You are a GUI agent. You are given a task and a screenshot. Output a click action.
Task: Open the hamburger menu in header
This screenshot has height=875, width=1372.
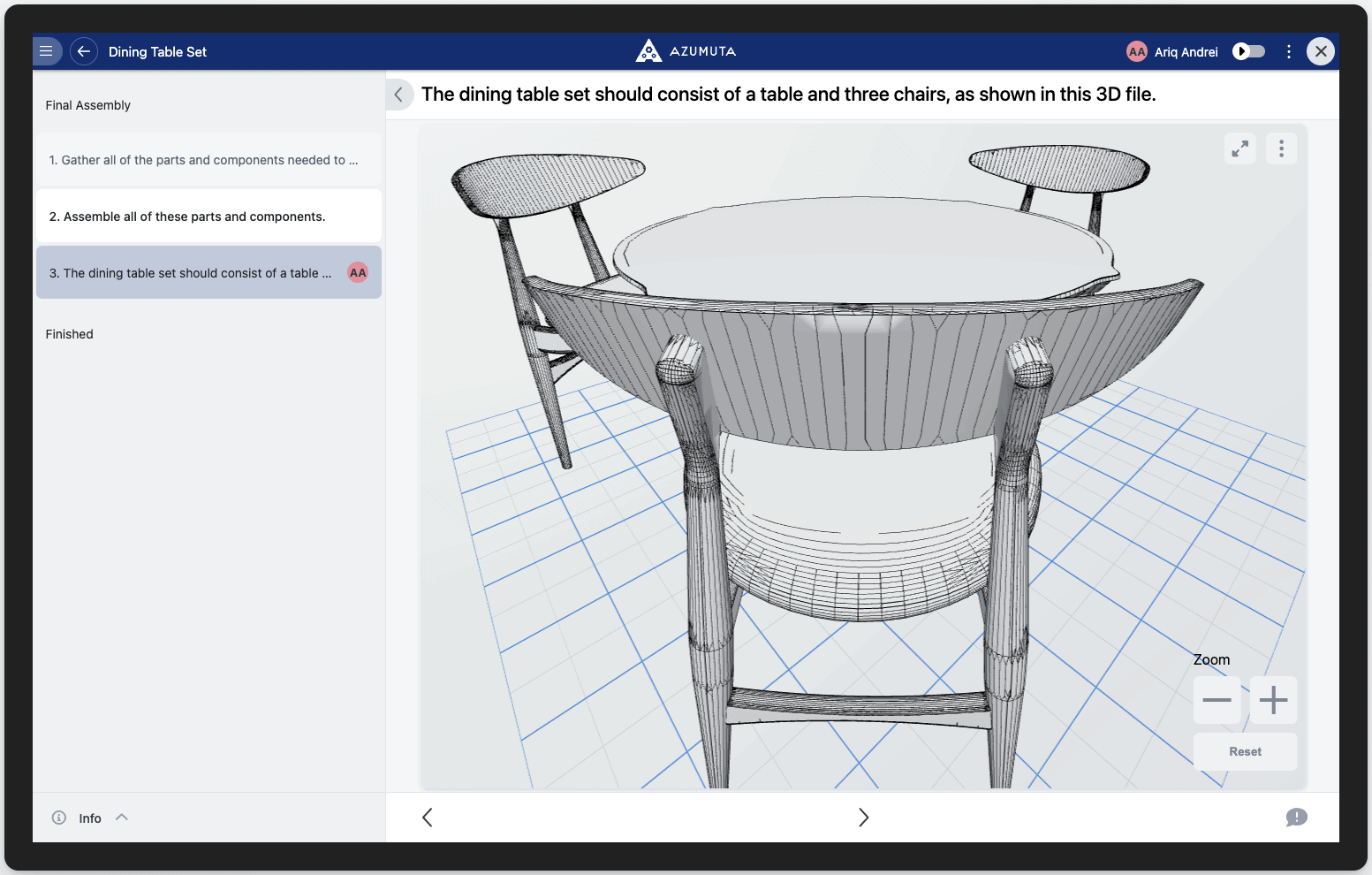pos(47,51)
